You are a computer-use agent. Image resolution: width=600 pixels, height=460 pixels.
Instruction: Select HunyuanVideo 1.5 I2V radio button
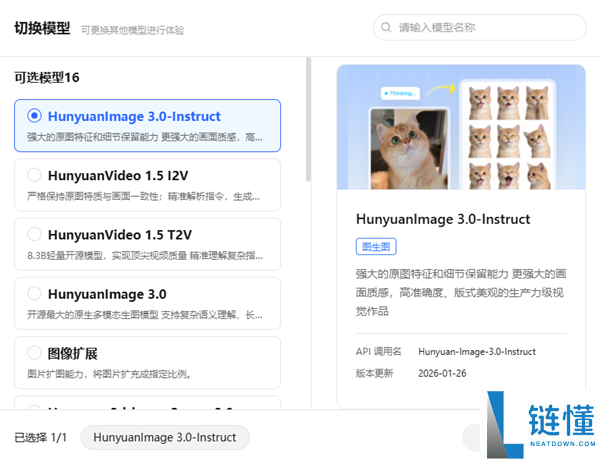pos(34,175)
